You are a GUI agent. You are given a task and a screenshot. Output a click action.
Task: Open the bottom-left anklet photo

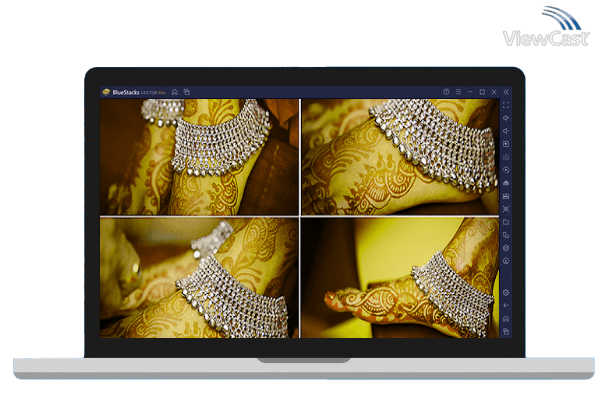(199, 278)
